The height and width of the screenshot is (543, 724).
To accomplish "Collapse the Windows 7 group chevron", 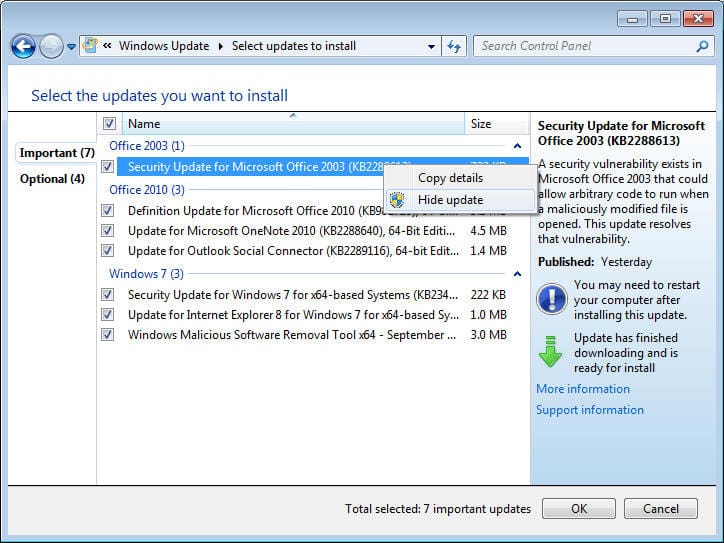I will (518, 274).
